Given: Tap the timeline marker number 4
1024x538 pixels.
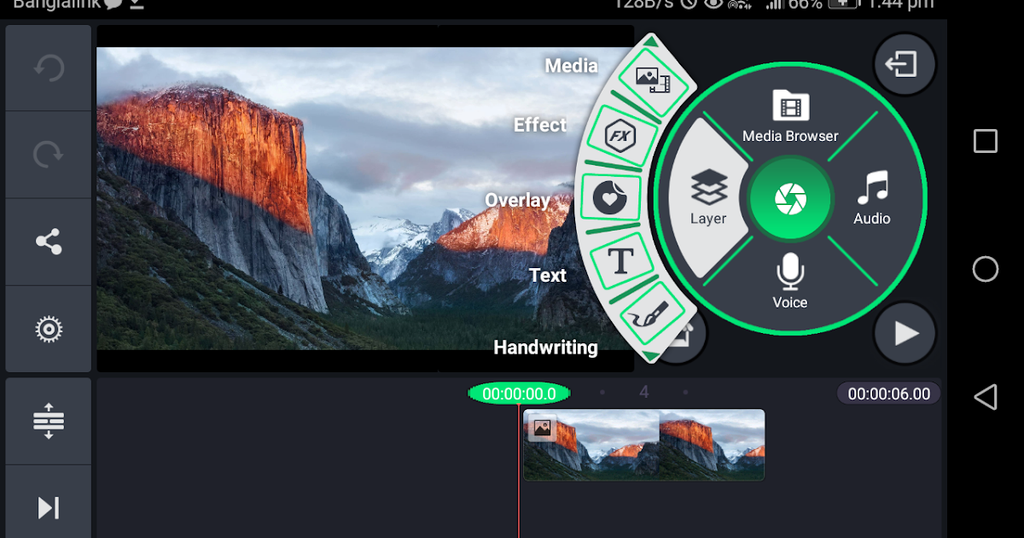Looking at the screenshot, I should click(644, 392).
